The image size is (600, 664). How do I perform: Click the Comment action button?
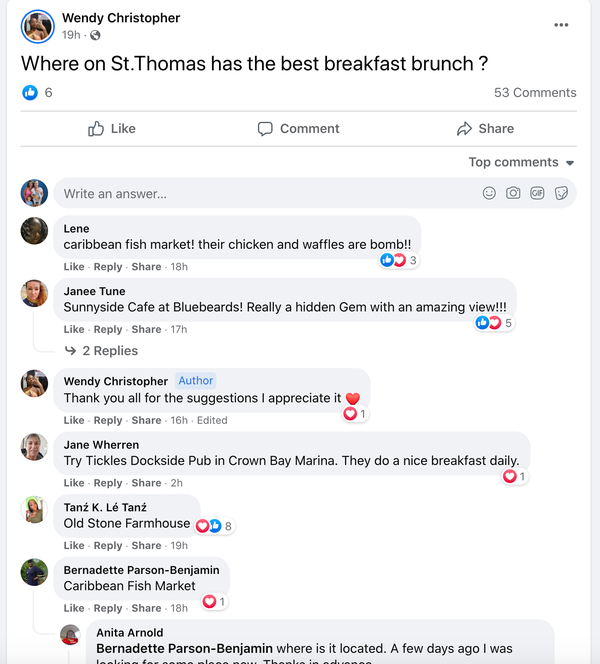(298, 129)
